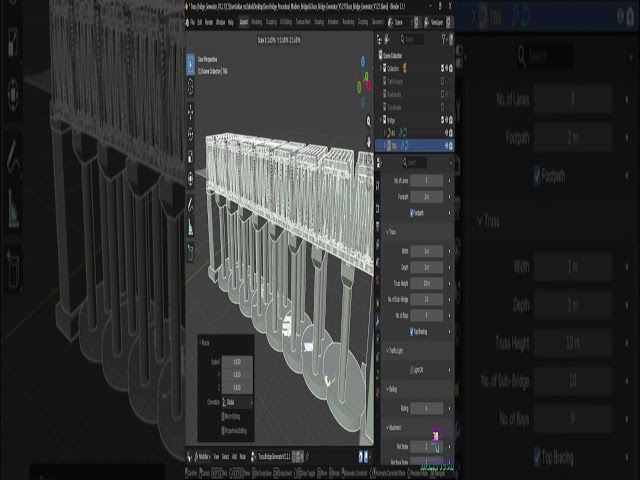
Task: Click the viewport zoom magnifier icon
Action: pyautogui.click(x=369, y=121)
